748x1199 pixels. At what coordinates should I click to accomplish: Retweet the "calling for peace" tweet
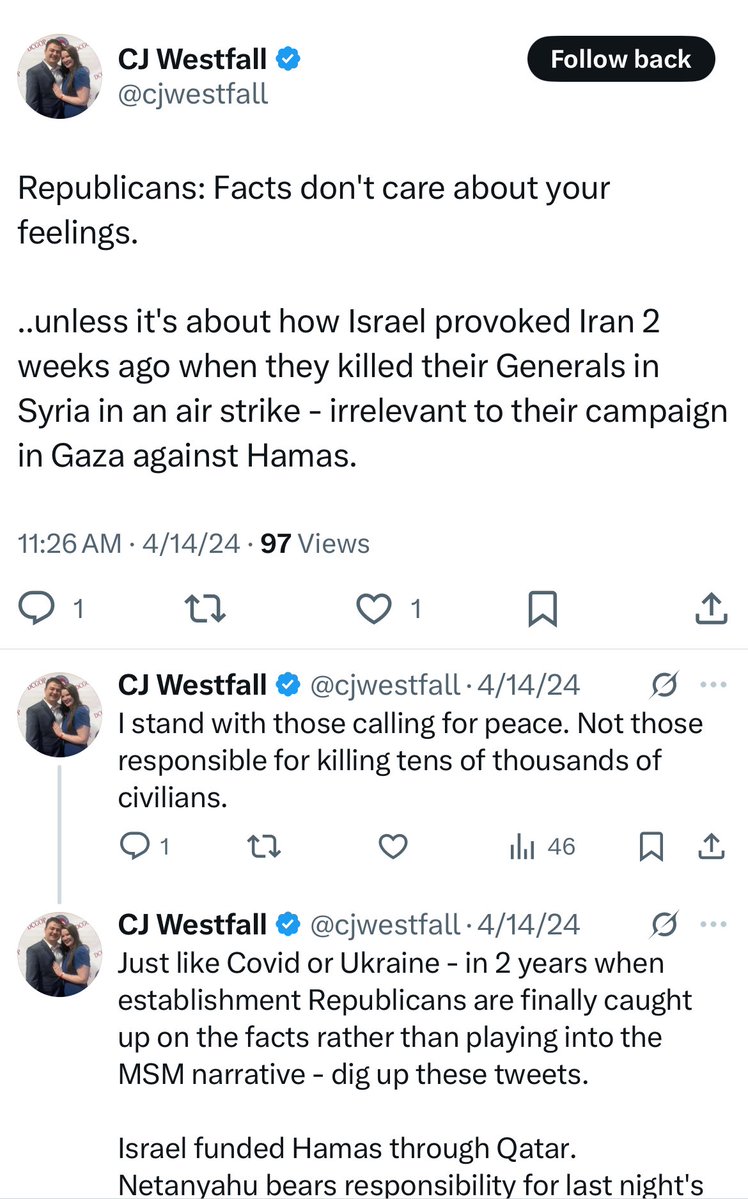click(x=263, y=847)
